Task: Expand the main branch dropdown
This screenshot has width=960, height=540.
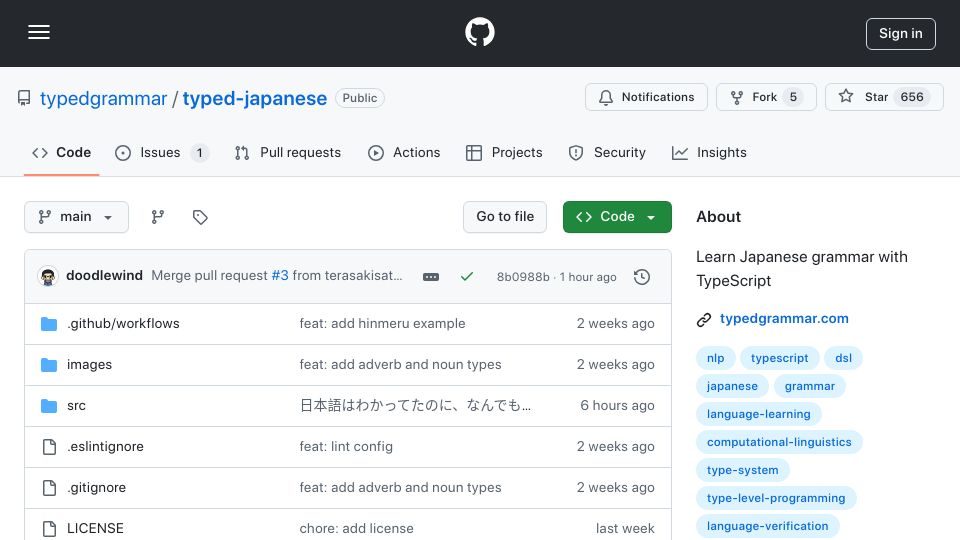Action: (77, 217)
